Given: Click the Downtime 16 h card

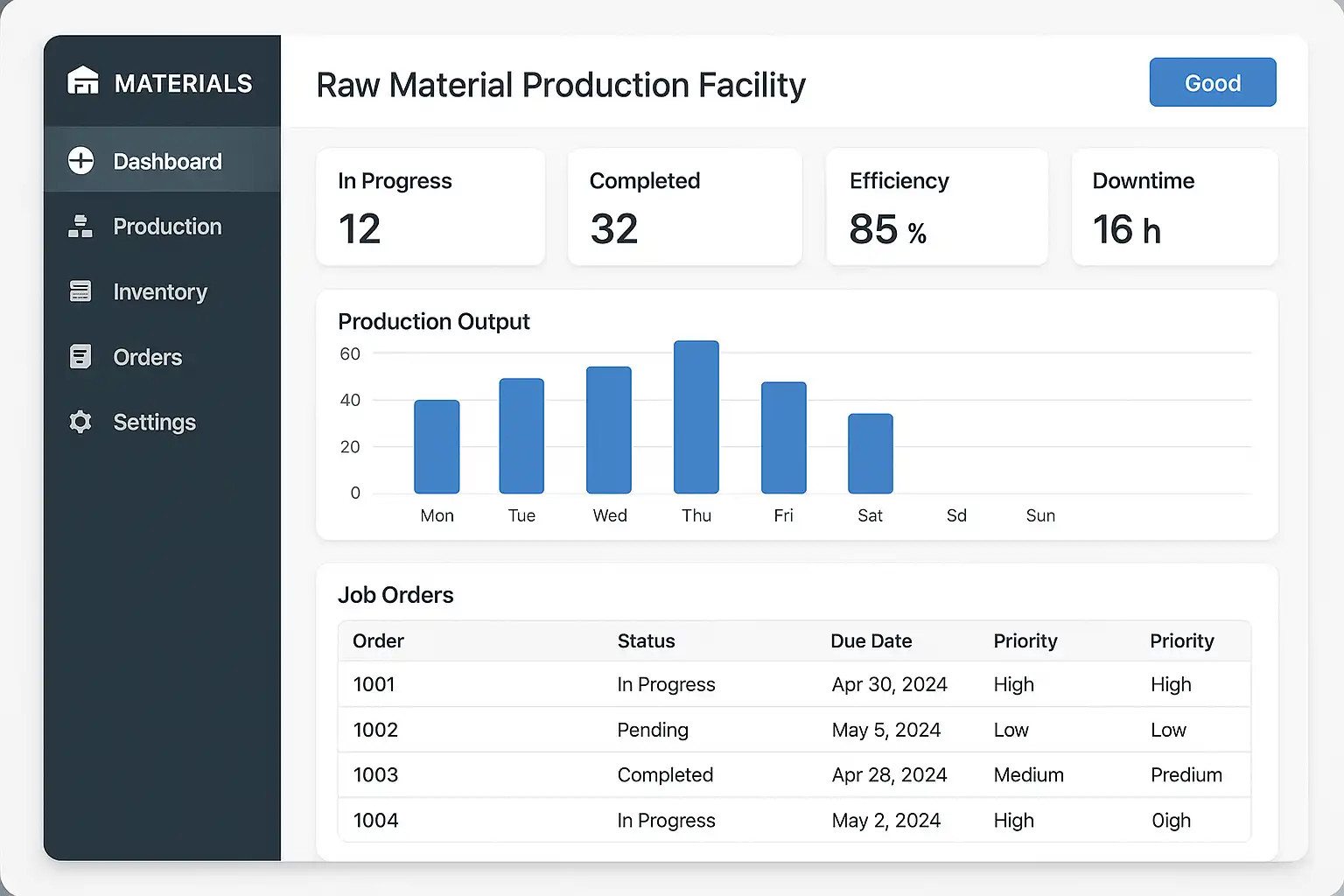Looking at the screenshot, I should pos(1173,207).
